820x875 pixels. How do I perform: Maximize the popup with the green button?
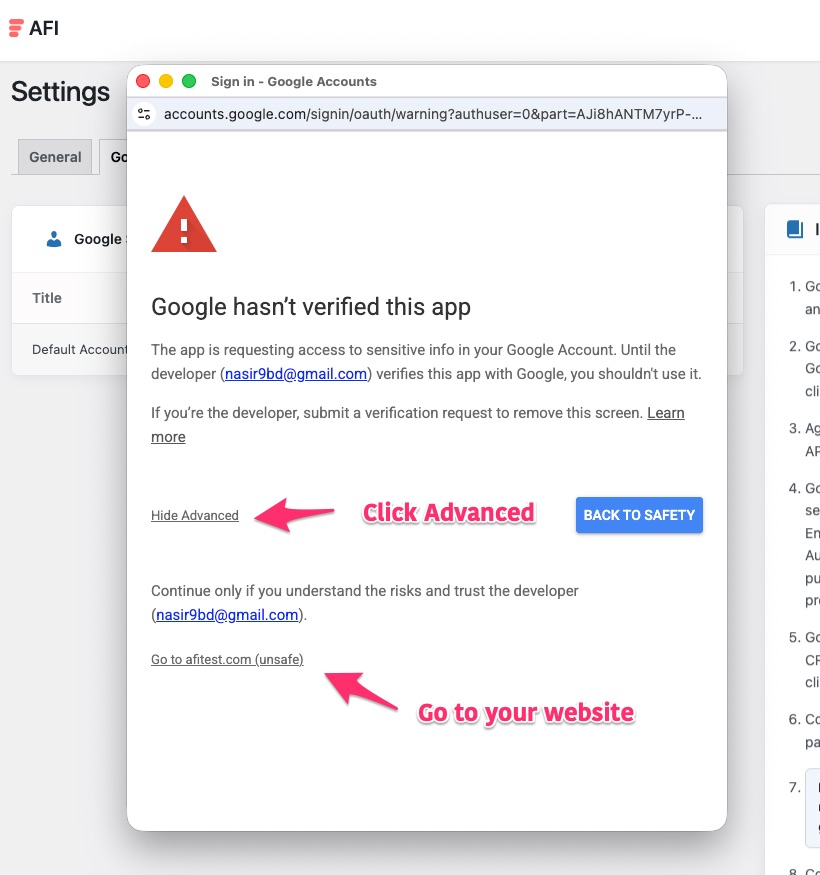(189, 81)
